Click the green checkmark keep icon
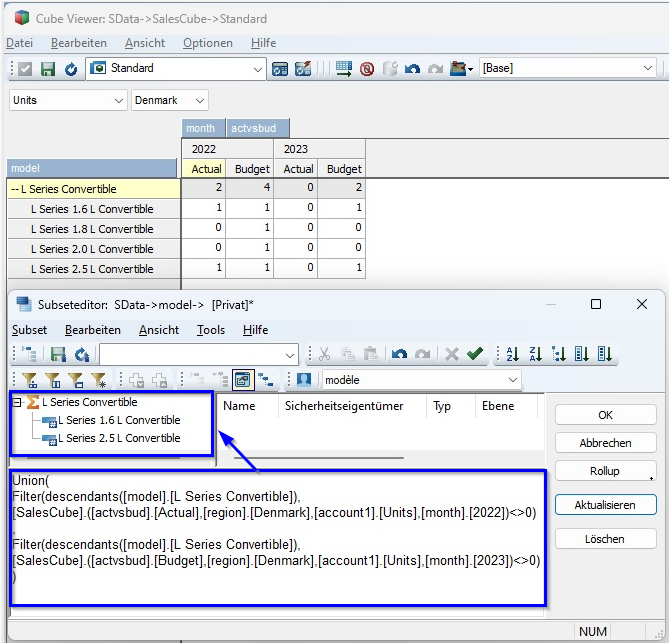Image resolution: width=669 pixels, height=643 pixels. (474, 354)
